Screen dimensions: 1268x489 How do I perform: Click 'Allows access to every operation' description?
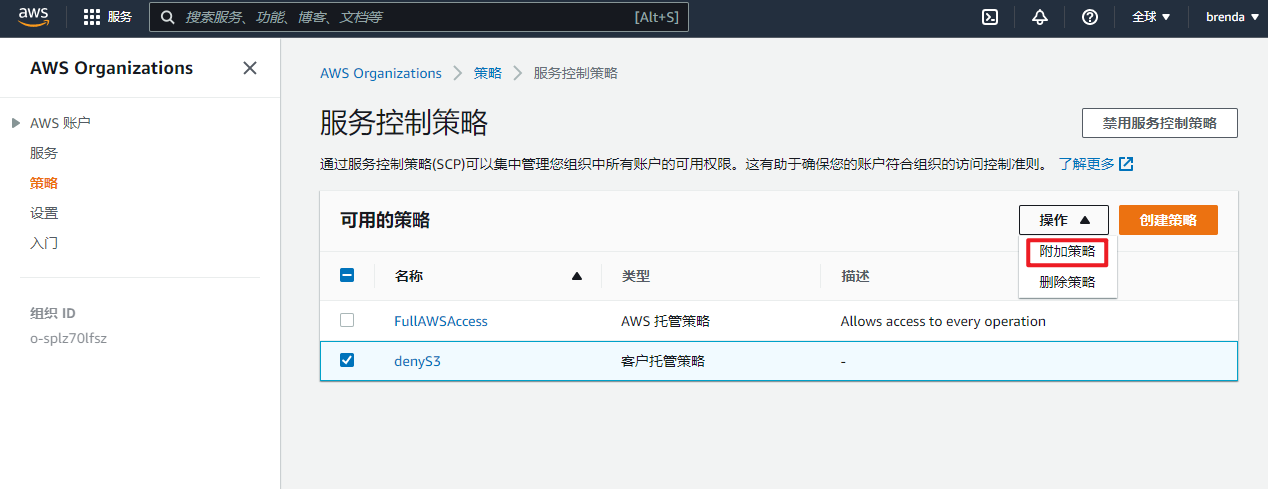pos(943,321)
